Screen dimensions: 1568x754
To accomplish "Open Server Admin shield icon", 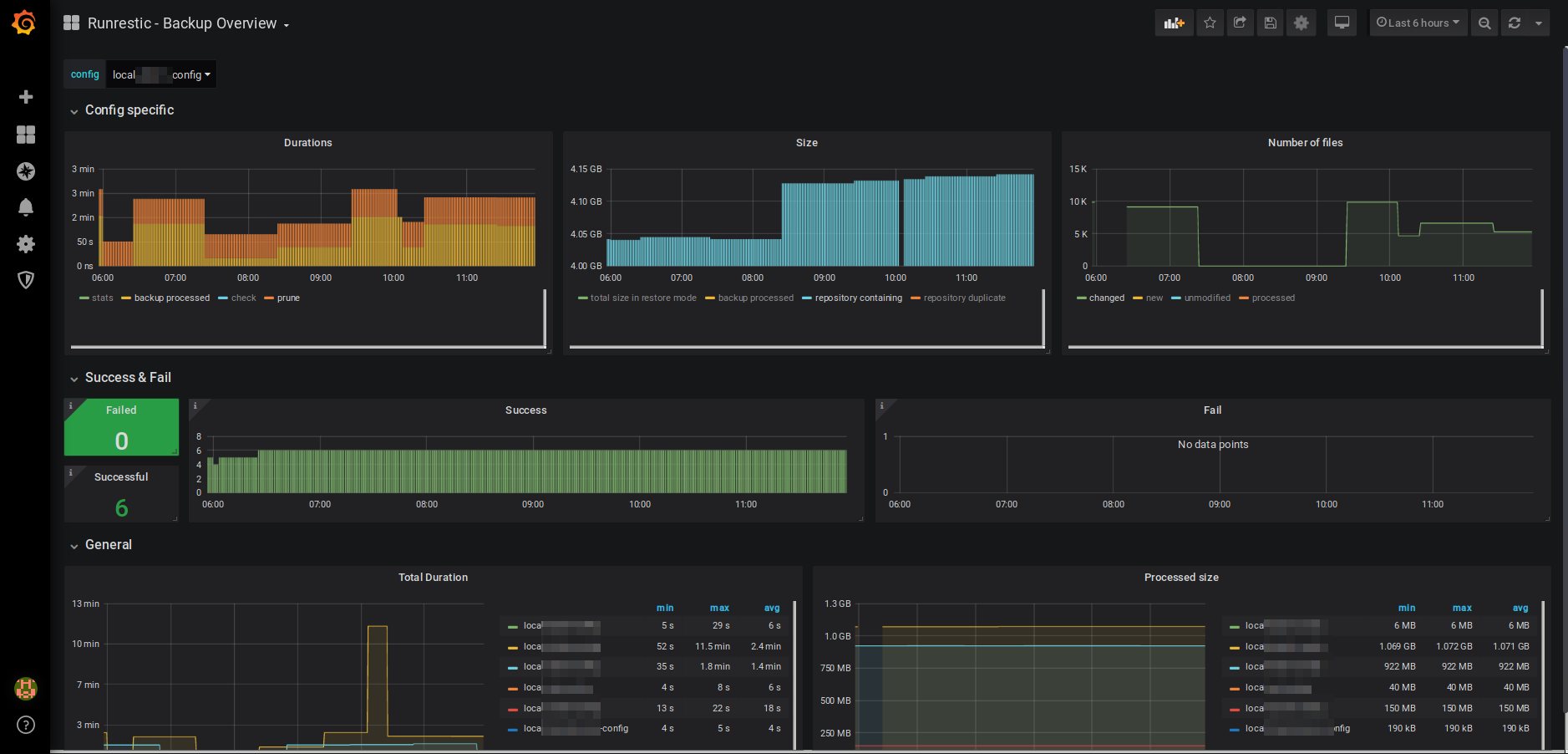I will click(26, 280).
